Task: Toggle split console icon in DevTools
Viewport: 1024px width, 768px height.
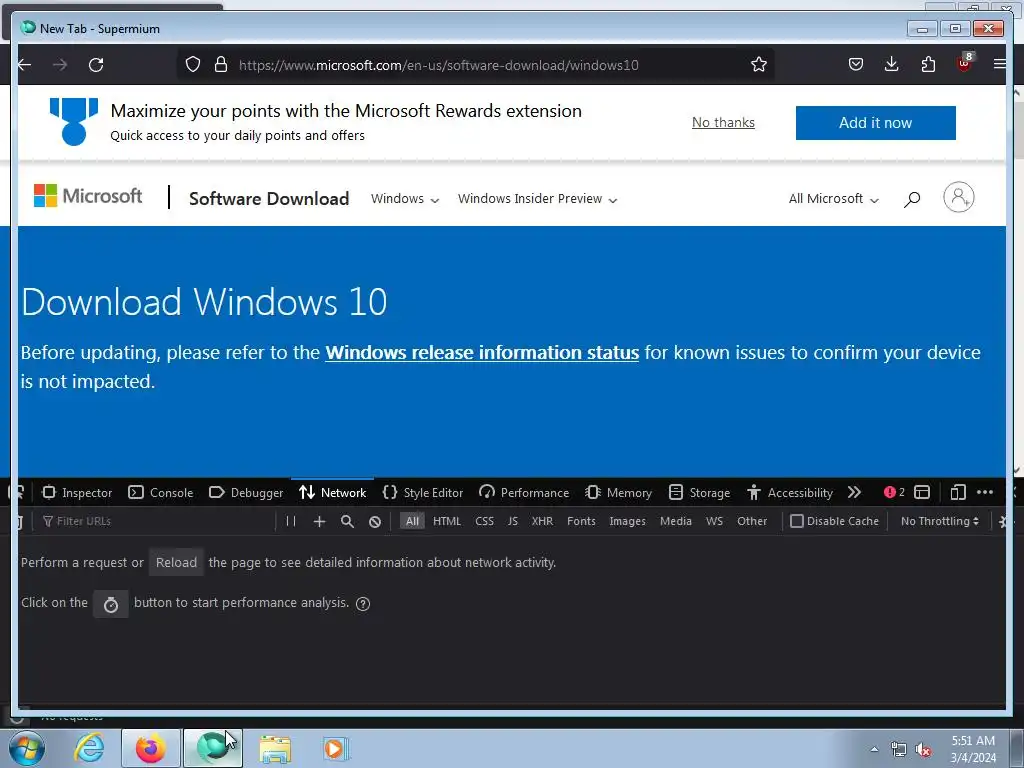Action: click(x=921, y=492)
